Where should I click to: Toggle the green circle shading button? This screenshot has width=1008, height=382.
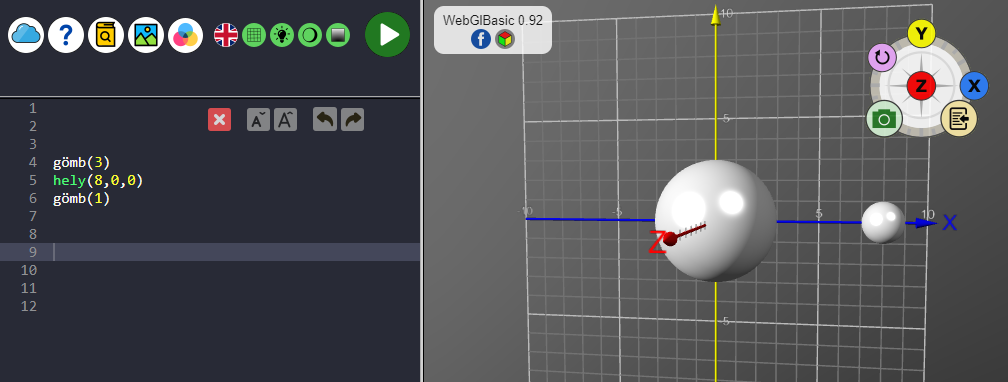coord(310,35)
